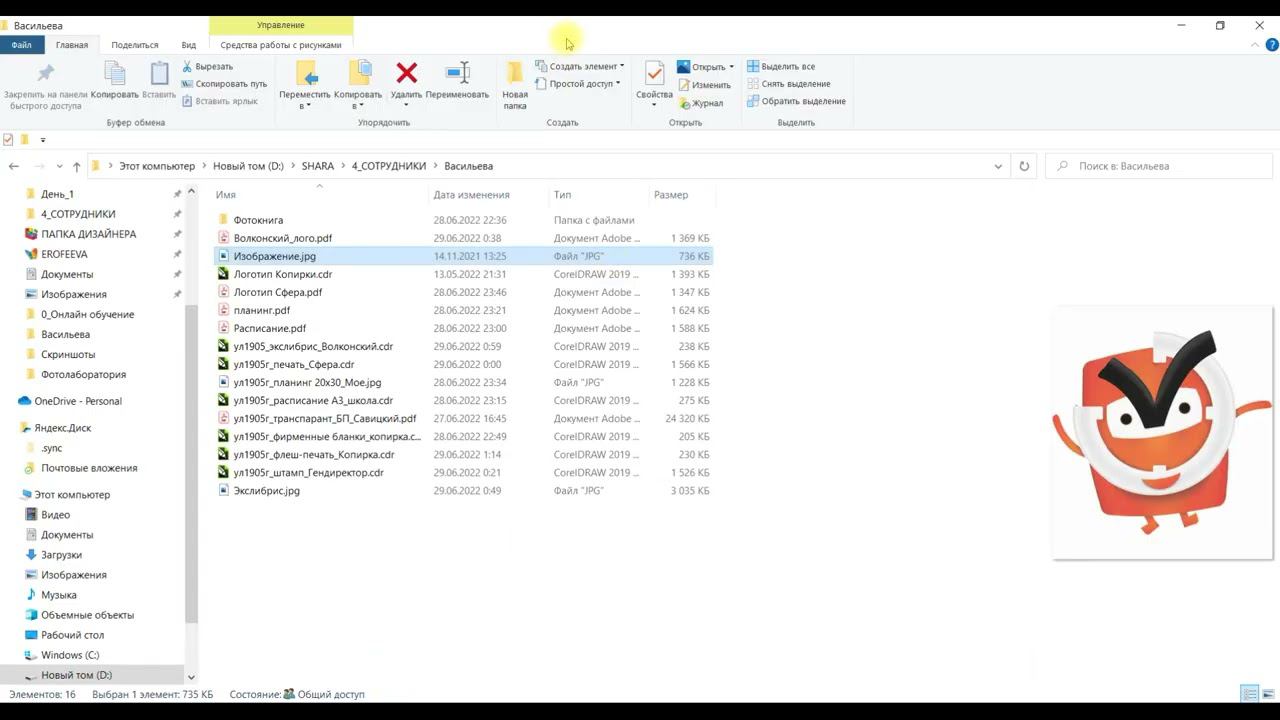Collapse the ribbon chevron

[x=1256, y=45]
